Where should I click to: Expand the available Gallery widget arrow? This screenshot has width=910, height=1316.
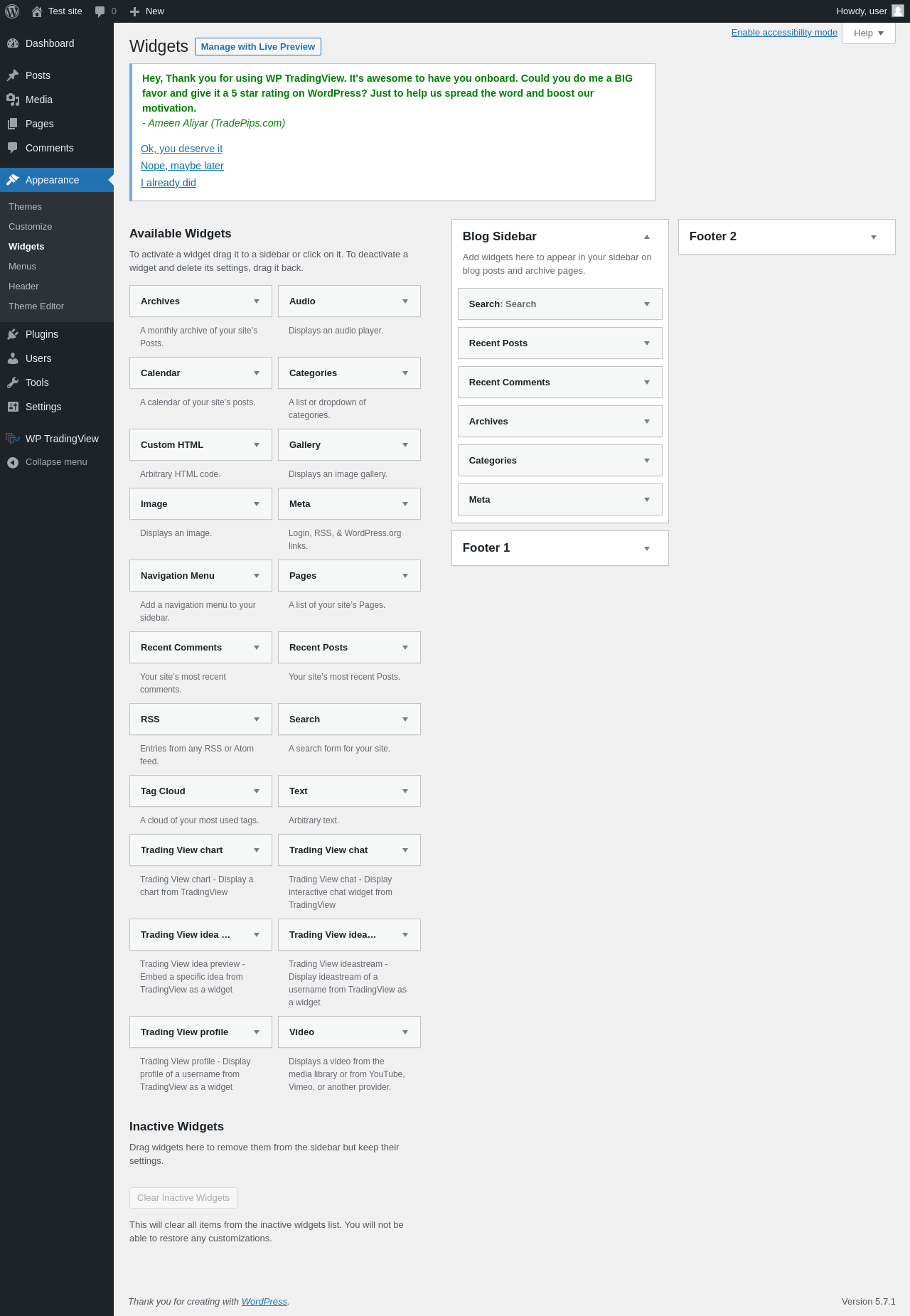405,445
